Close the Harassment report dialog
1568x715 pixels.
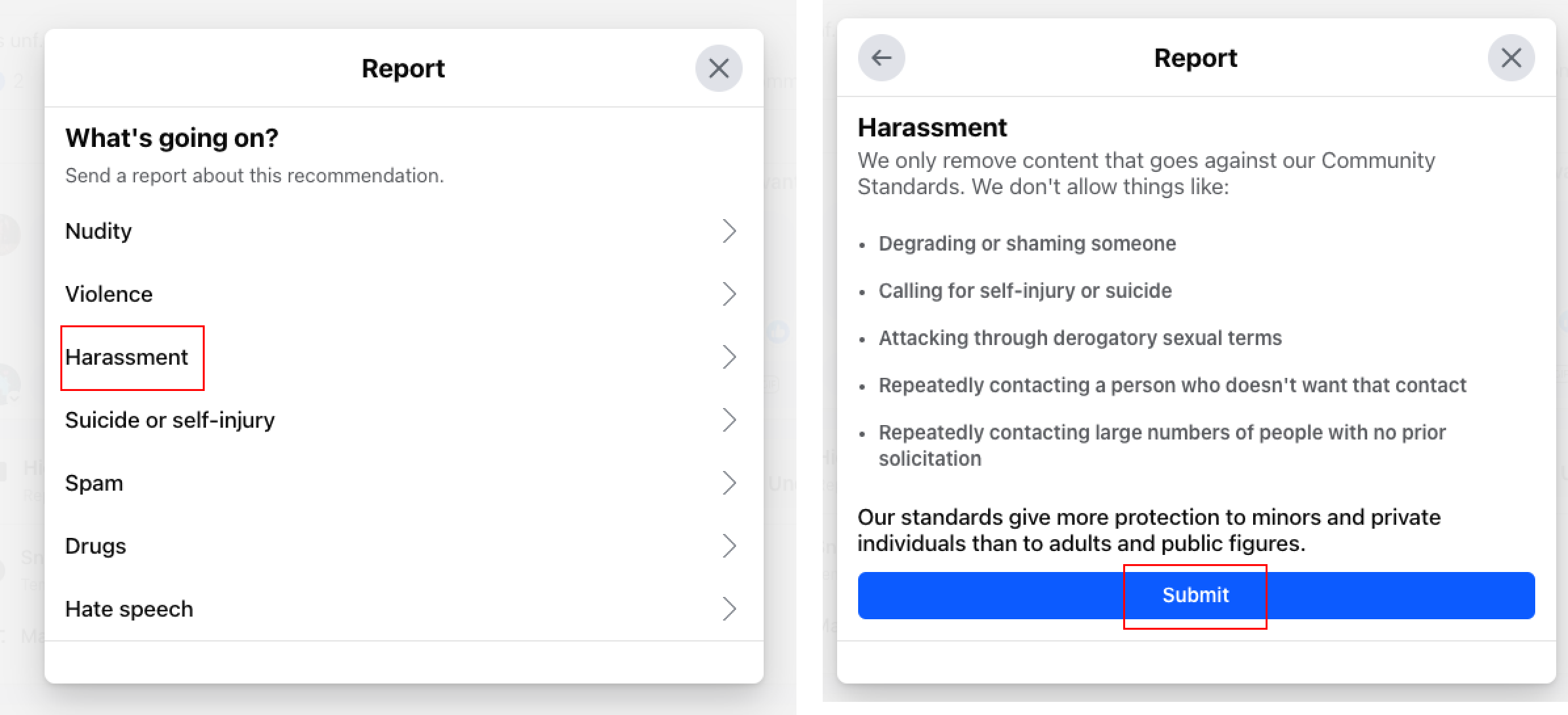pos(1511,58)
